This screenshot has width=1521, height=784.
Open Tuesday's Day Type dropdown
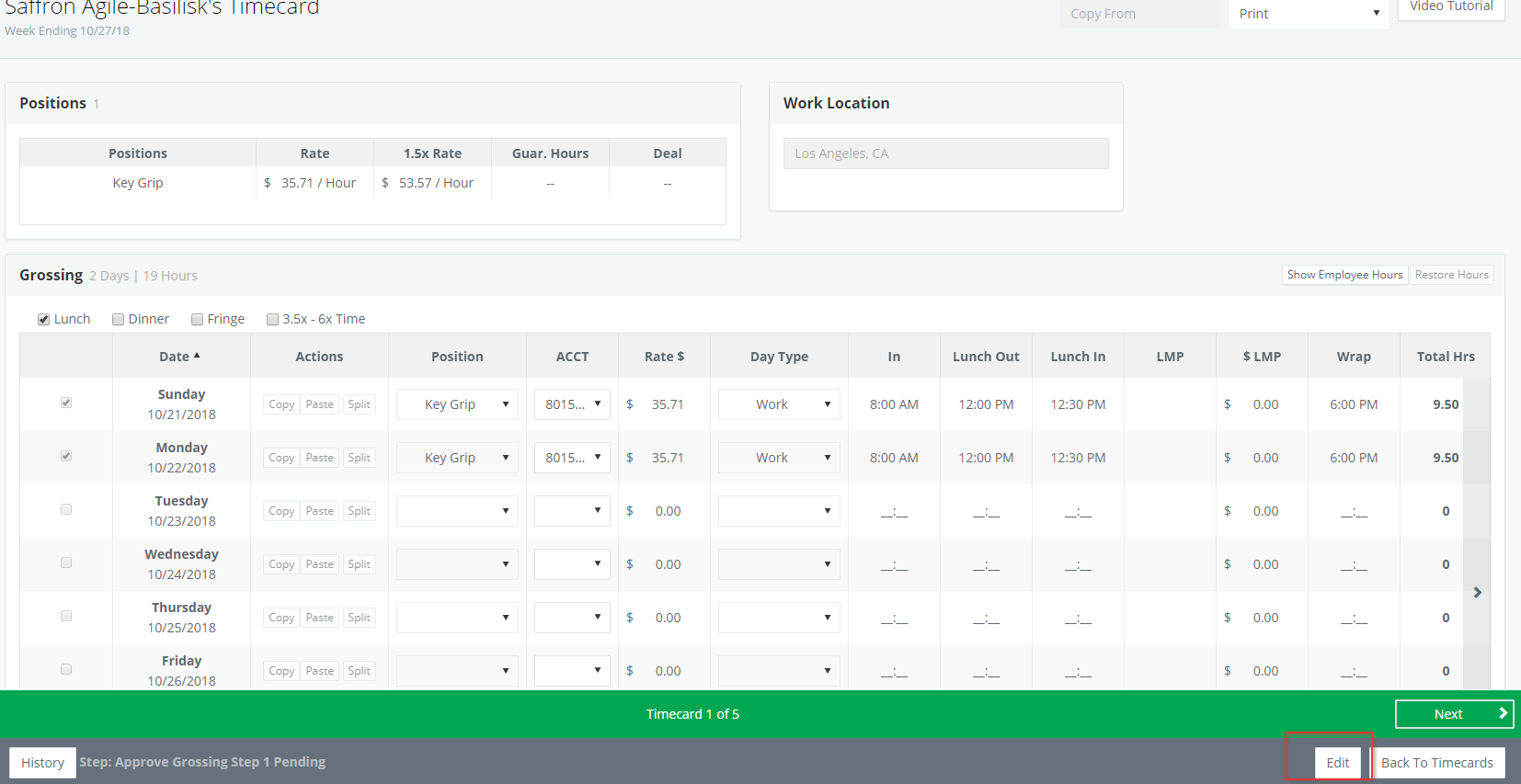click(x=779, y=511)
